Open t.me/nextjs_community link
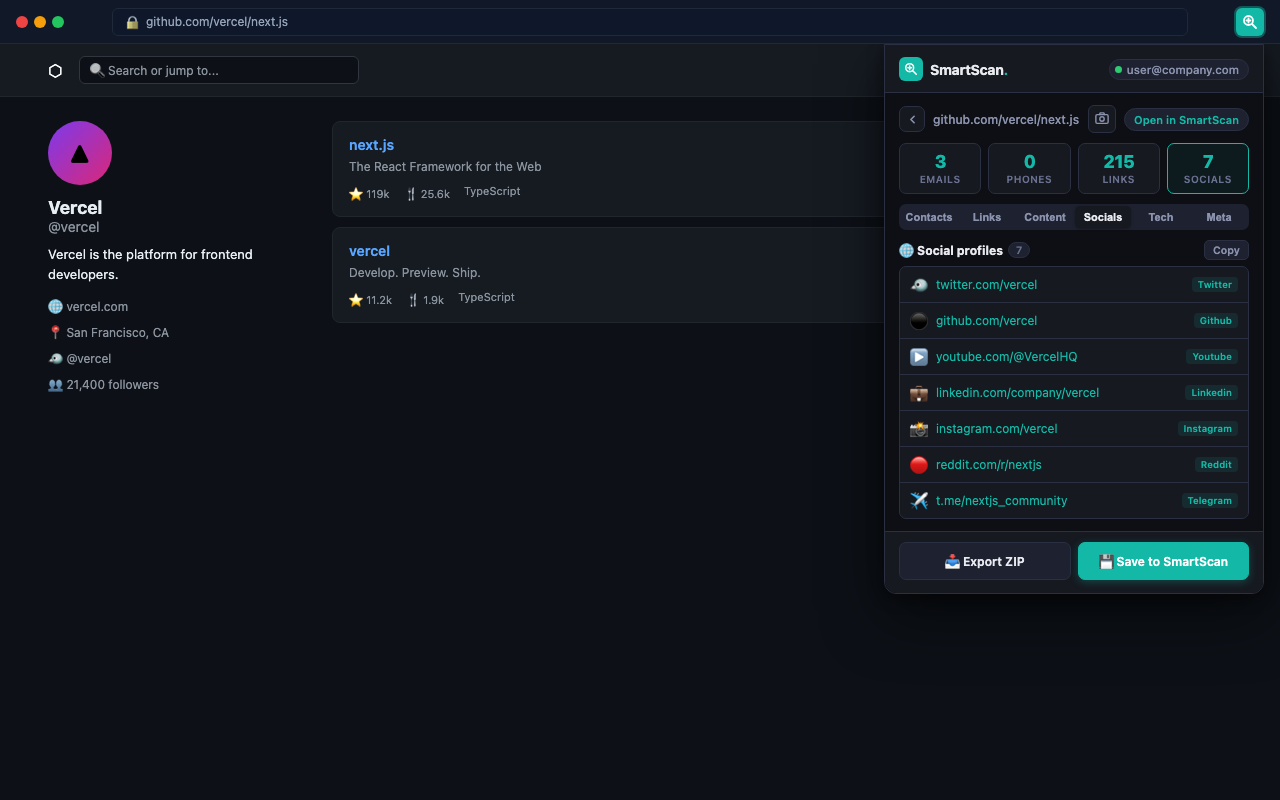 (1001, 501)
